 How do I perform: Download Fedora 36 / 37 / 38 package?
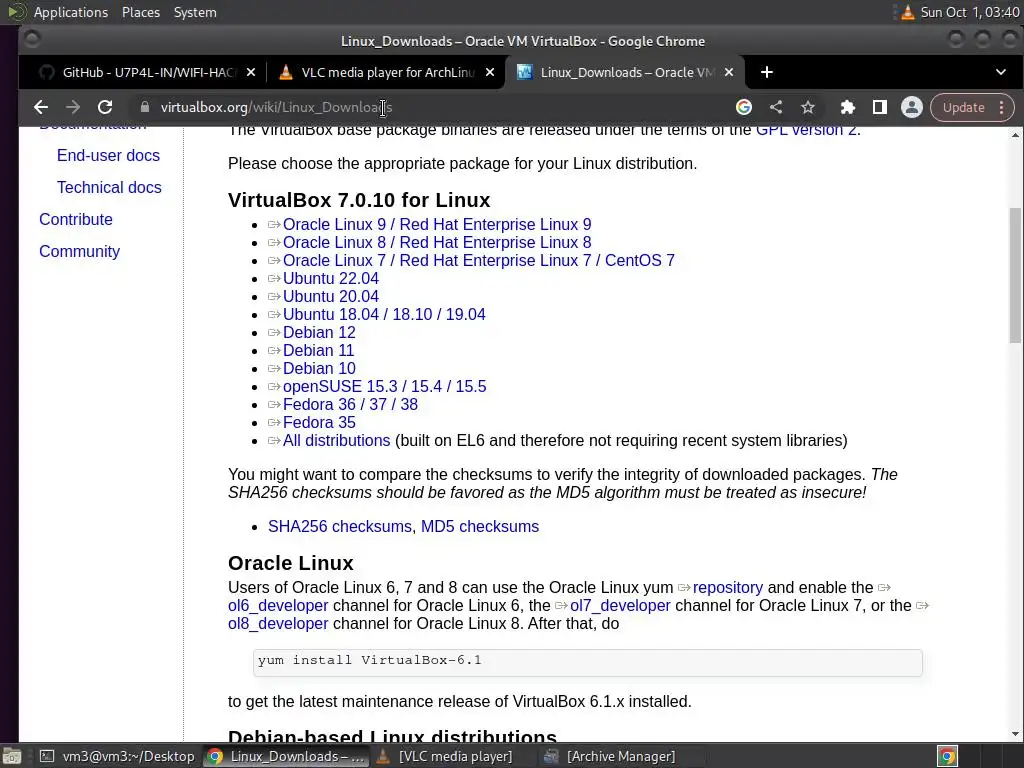tap(350, 404)
